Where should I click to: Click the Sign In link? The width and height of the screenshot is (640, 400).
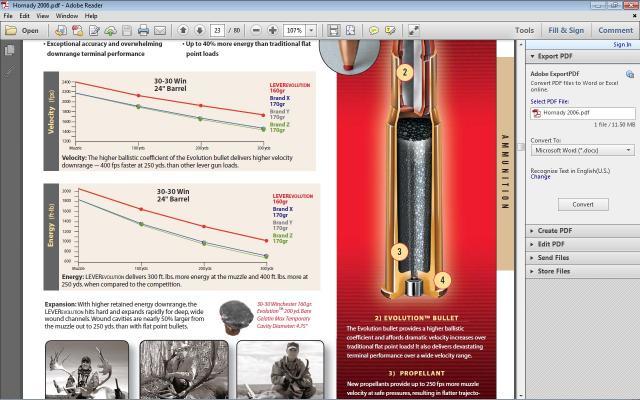[622, 44]
